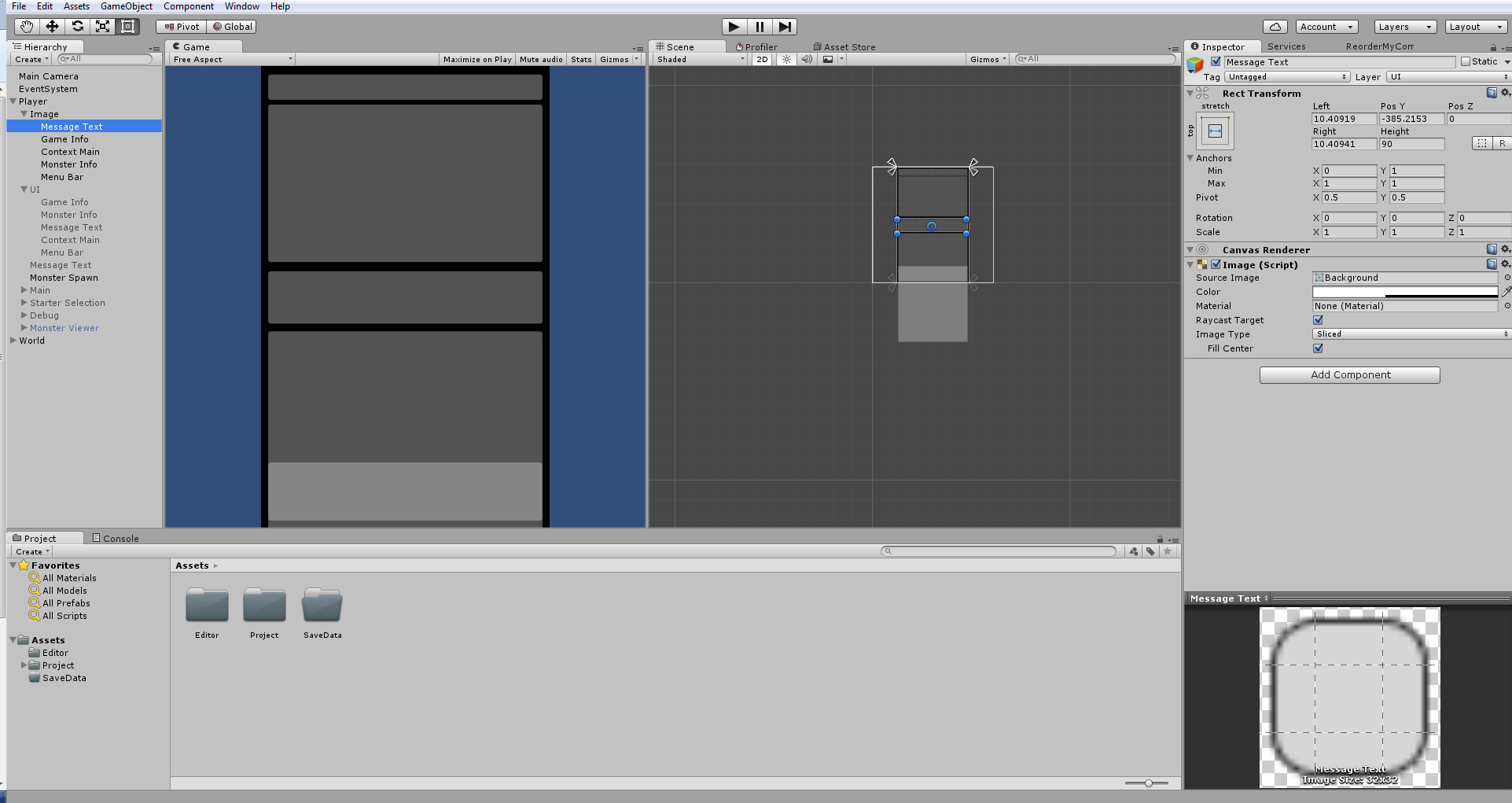Screen dimensions: 1512x803
Task: Toggle Message Text object active checkbox
Action: [x=1216, y=61]
